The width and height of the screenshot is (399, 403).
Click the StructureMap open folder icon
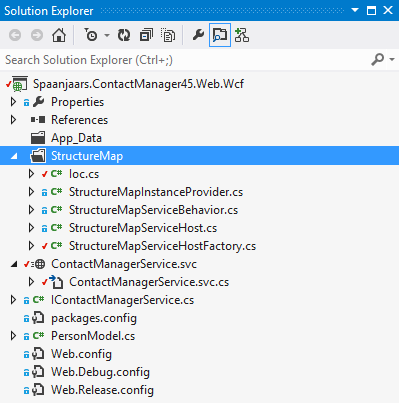pyautogui.click(x=38, y=156)
